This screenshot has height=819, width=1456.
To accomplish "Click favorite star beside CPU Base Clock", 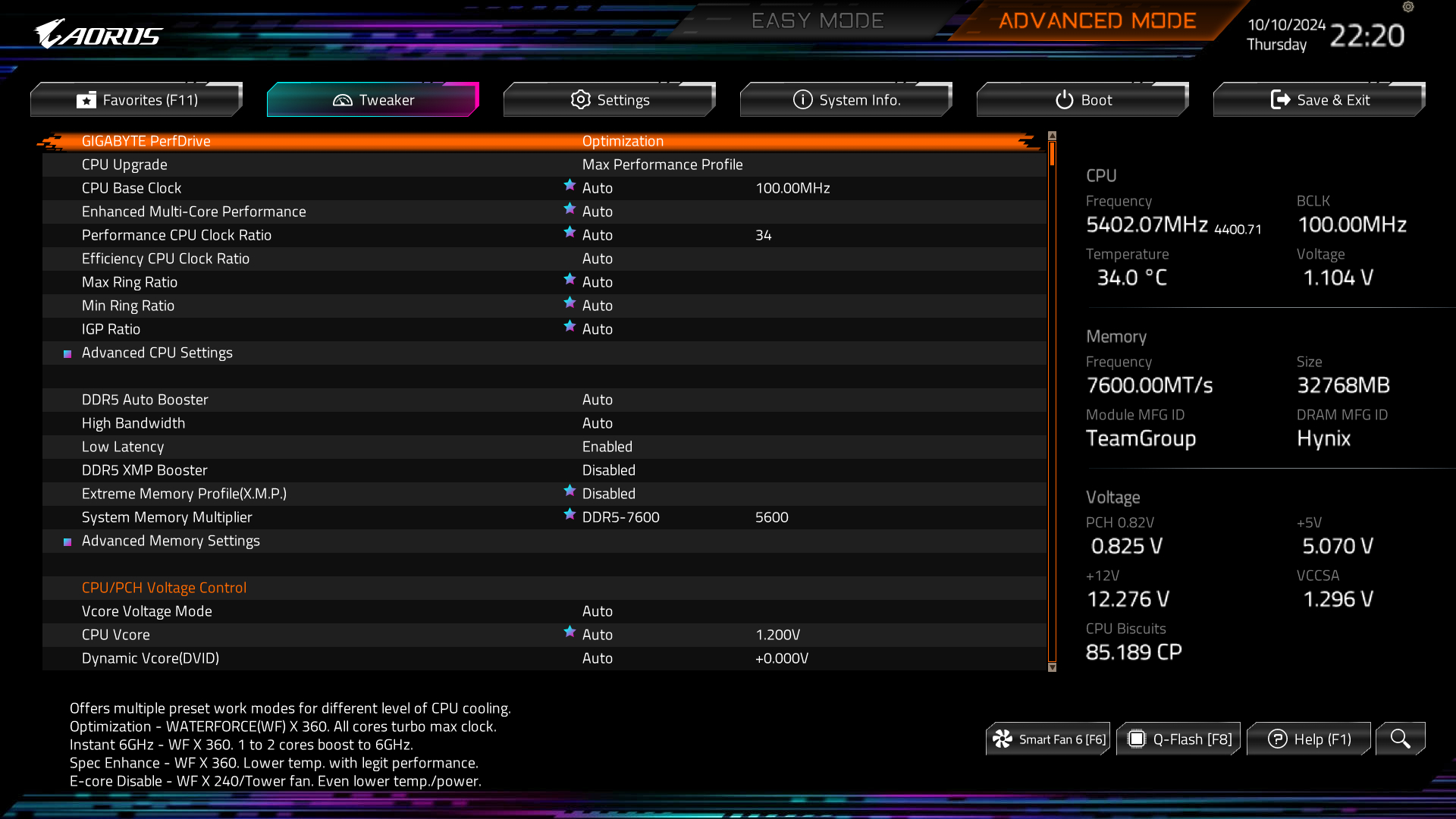I will (570, 185).
